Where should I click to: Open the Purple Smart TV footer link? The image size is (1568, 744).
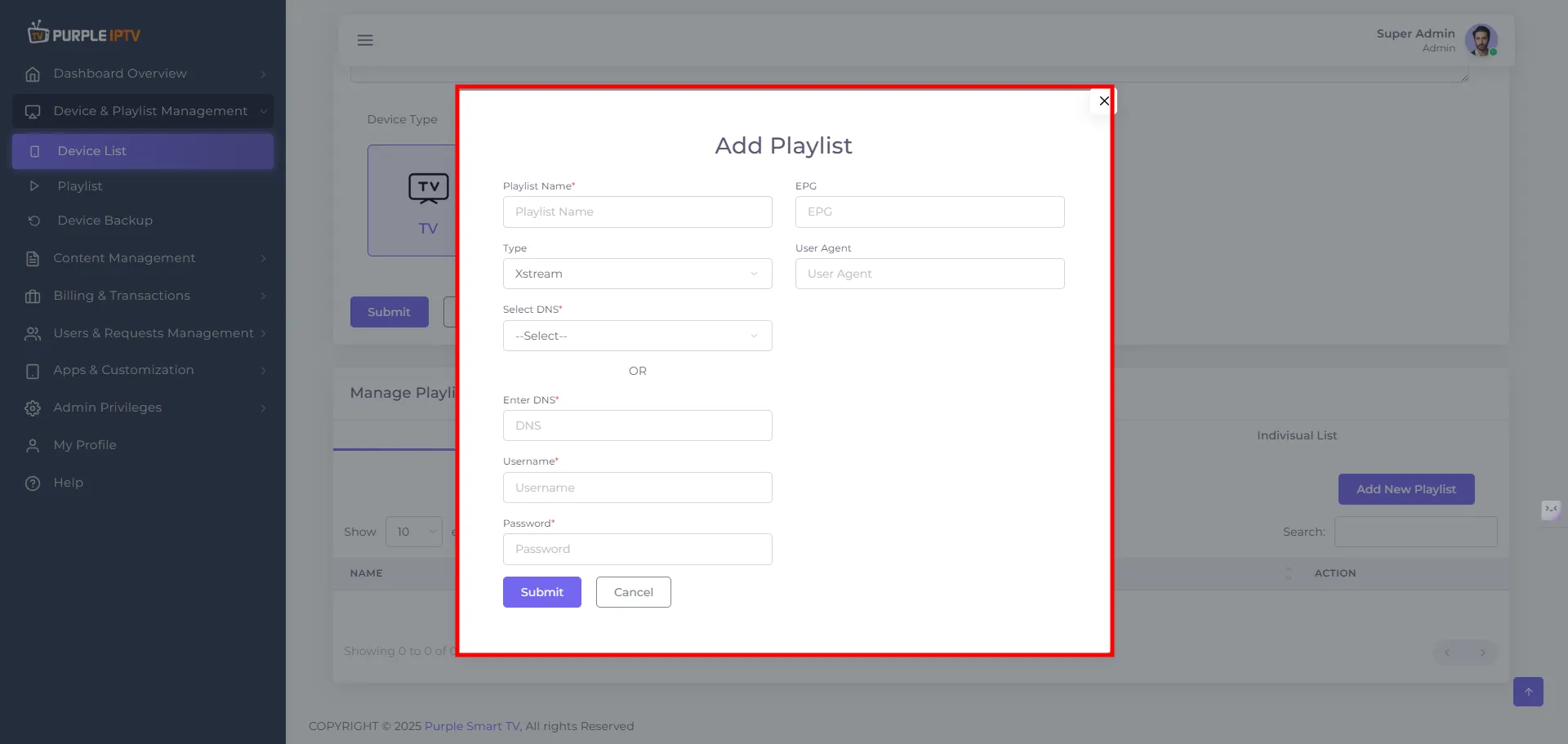[x=472, y=726]
